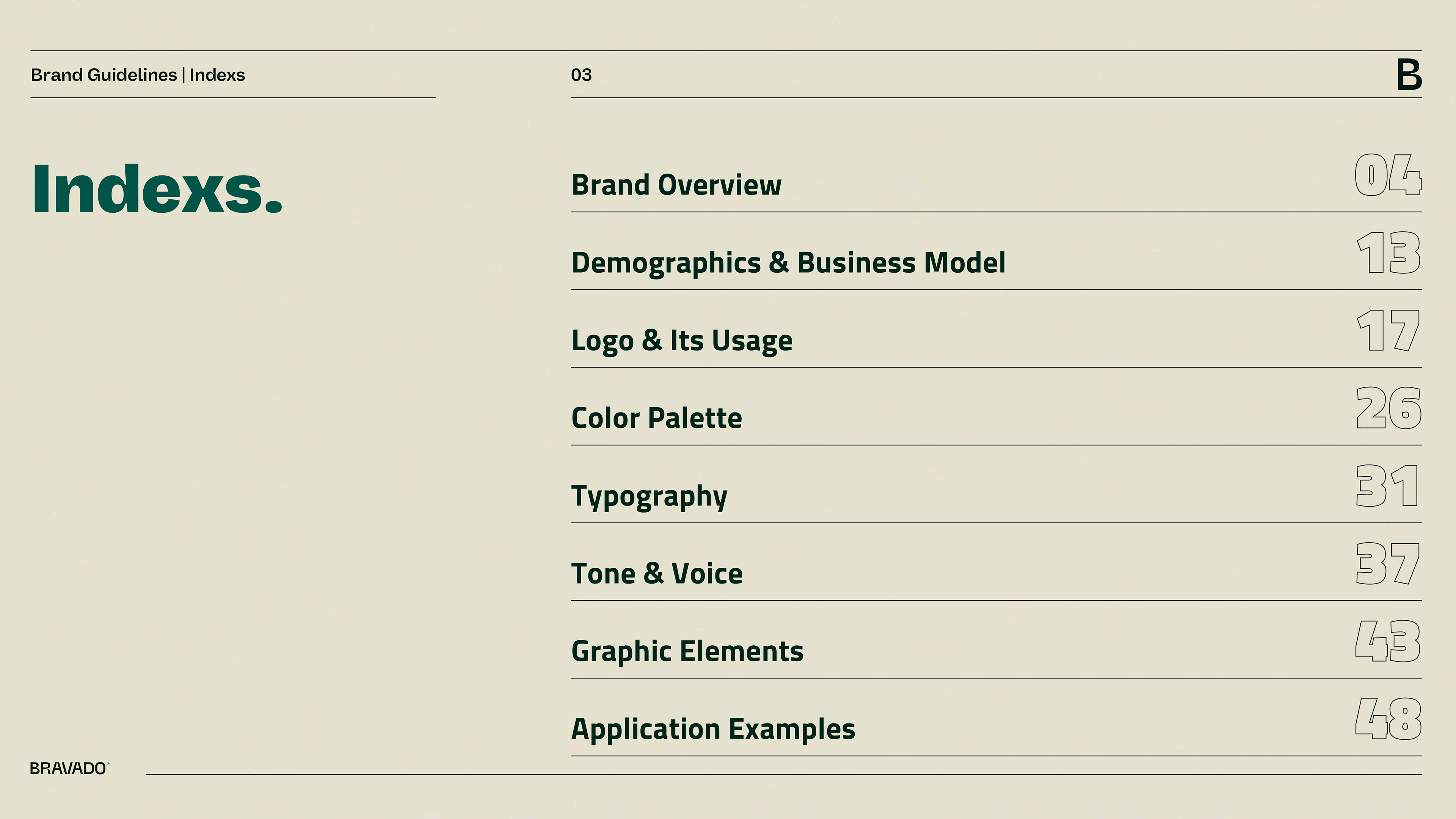The height and width of the screenshot is (819, 1456).
Task: Go to Application Examples entry
Action: tap(713, 729)
